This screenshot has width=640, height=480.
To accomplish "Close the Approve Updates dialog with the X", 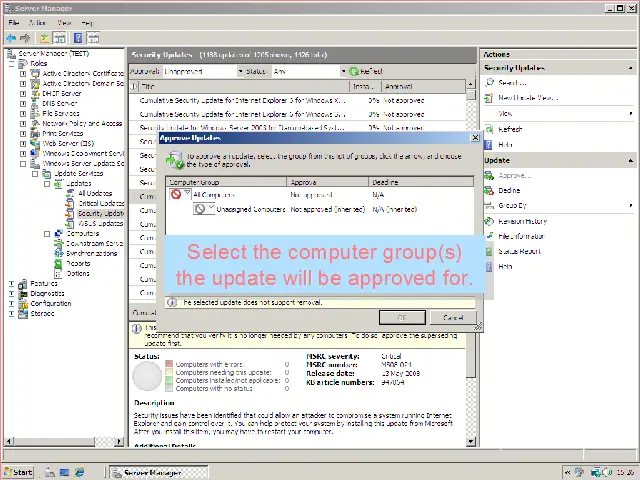I will click(x=475, y=138).
